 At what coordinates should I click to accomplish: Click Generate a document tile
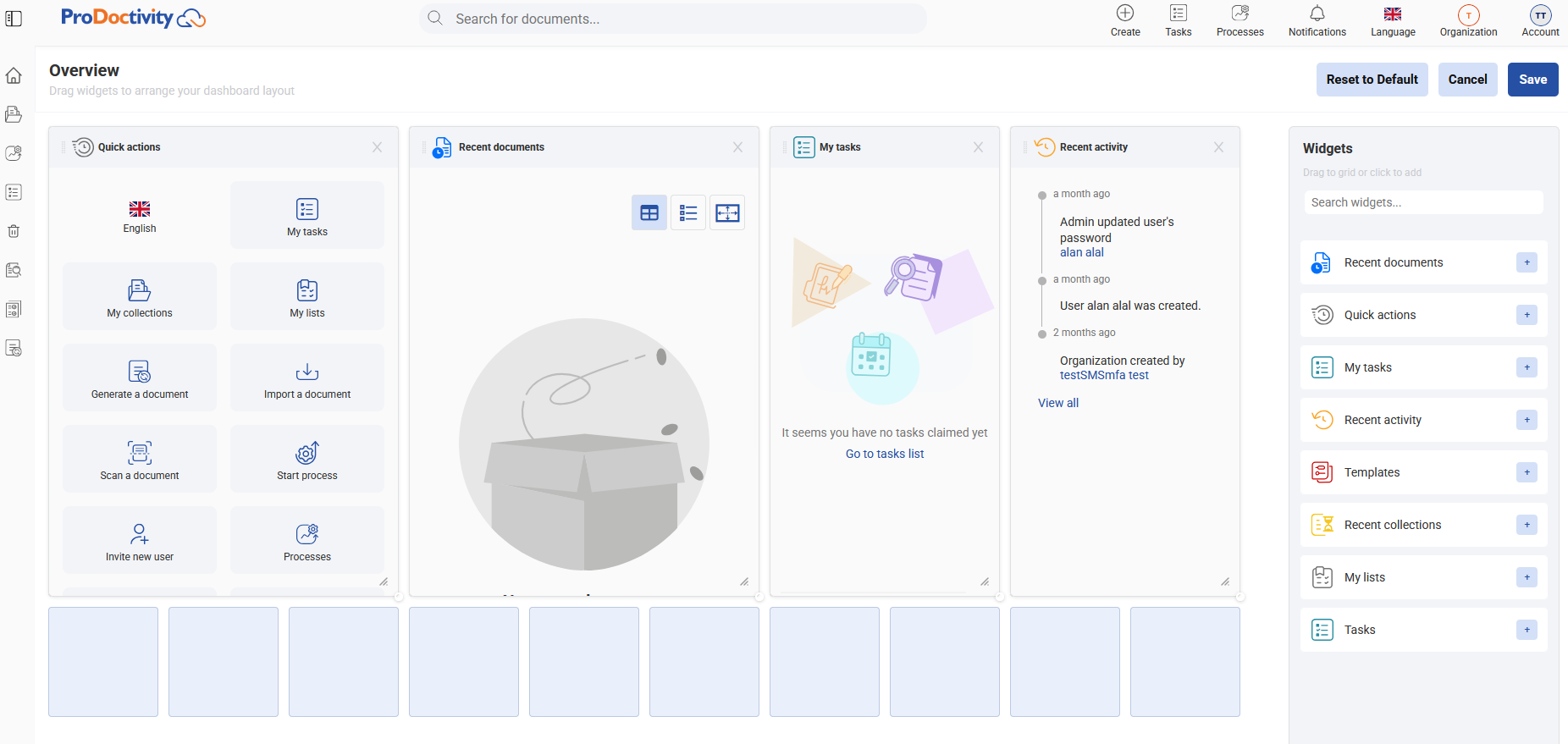tap(140, 378)
